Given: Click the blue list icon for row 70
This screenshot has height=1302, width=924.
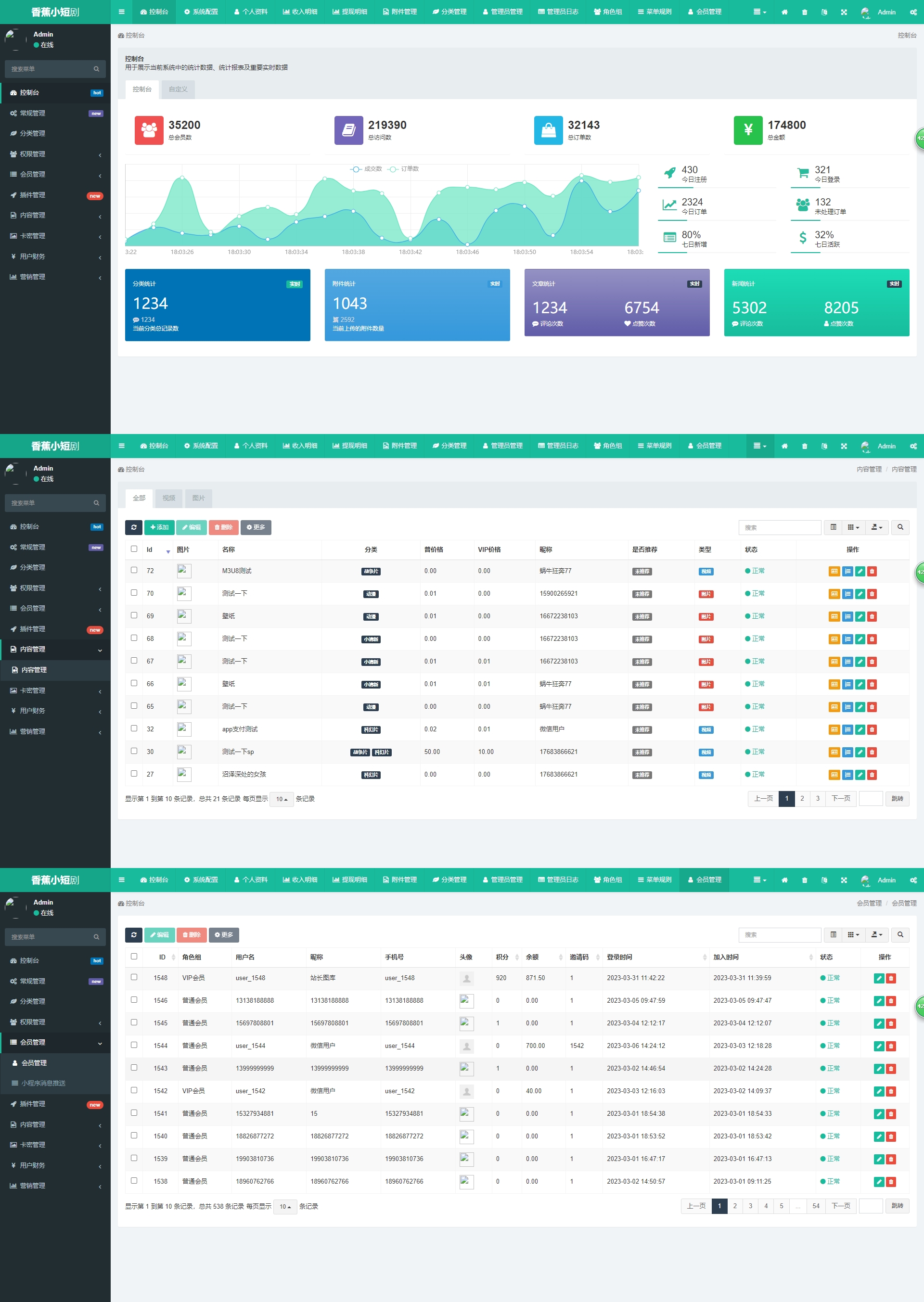Looking at the screenshot, I should pyautogui.click(x=848, y=594).
